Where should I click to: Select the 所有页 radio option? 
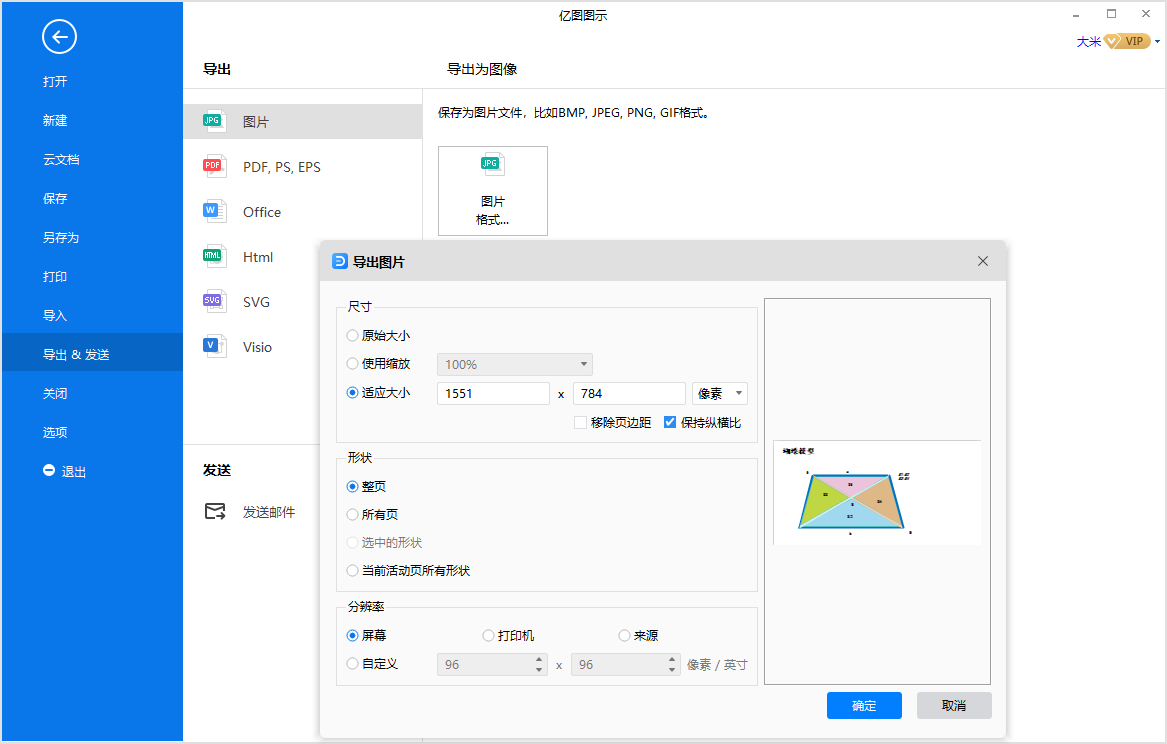pos(352,515)
